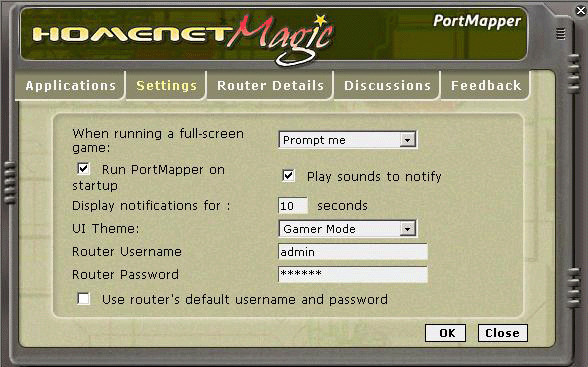Click the "Run PortMapper on" label text

pos(163,170)
